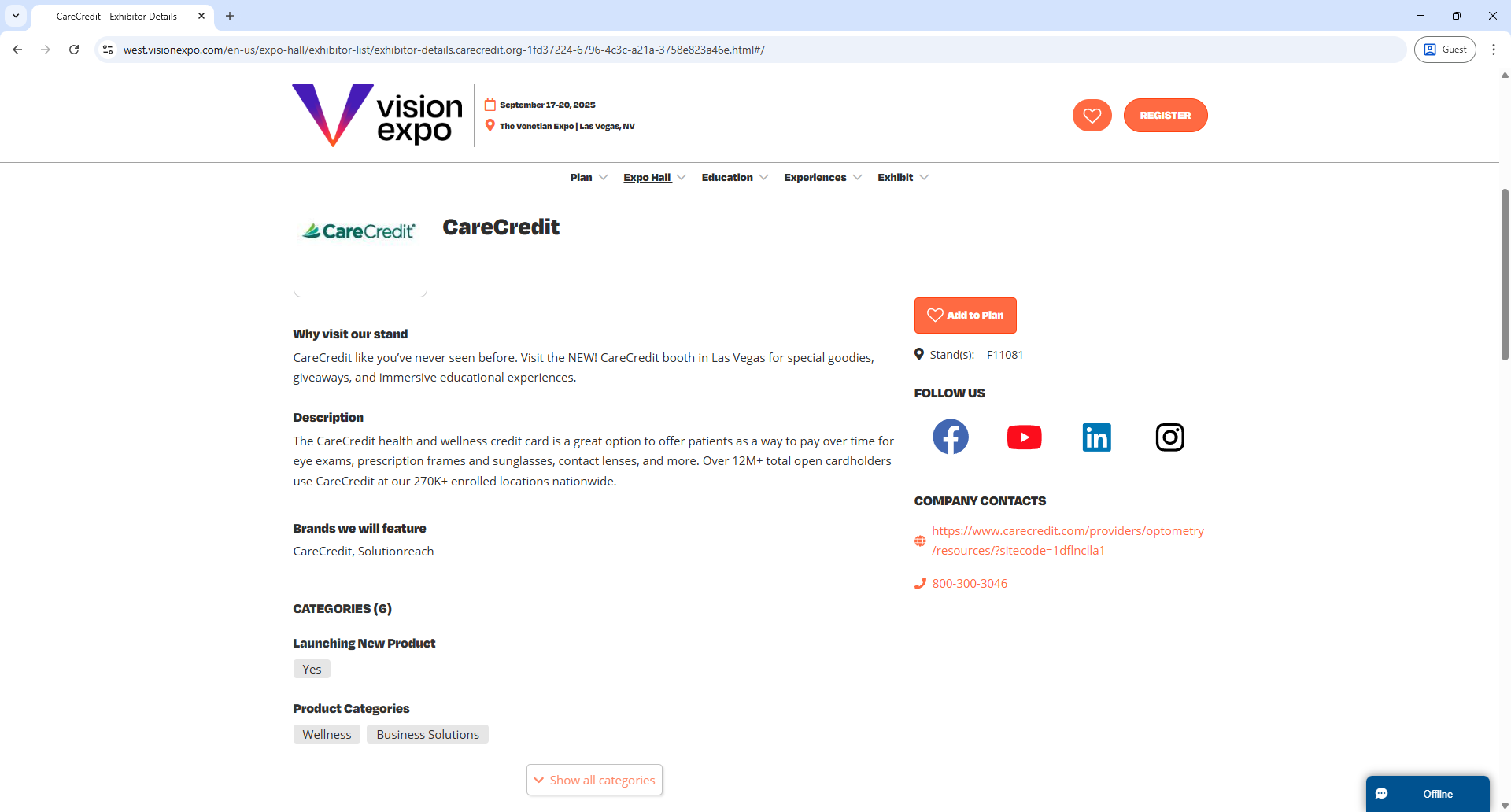Reload the page using the refresh icon
1511x812 pixels.
[73, 49]
